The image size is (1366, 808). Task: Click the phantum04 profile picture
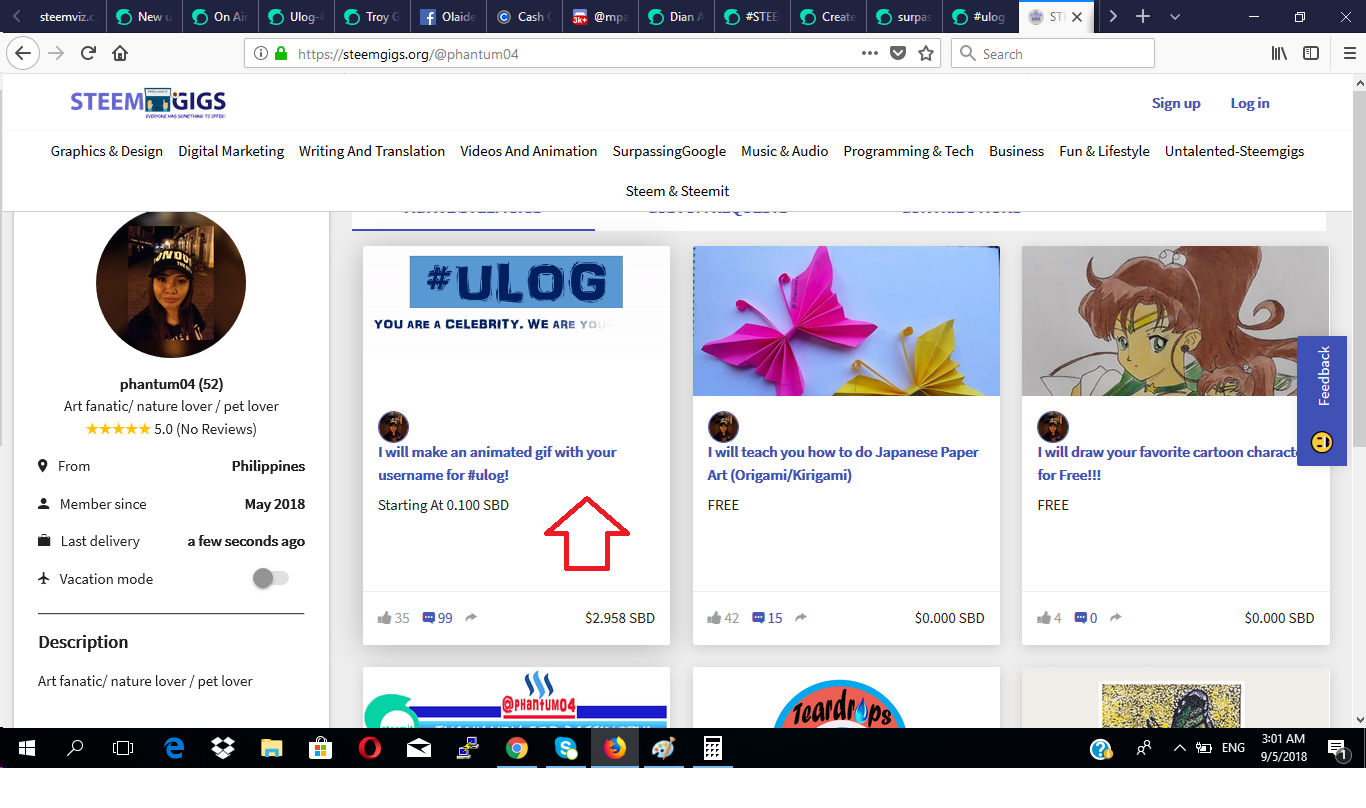coord(171,285)
